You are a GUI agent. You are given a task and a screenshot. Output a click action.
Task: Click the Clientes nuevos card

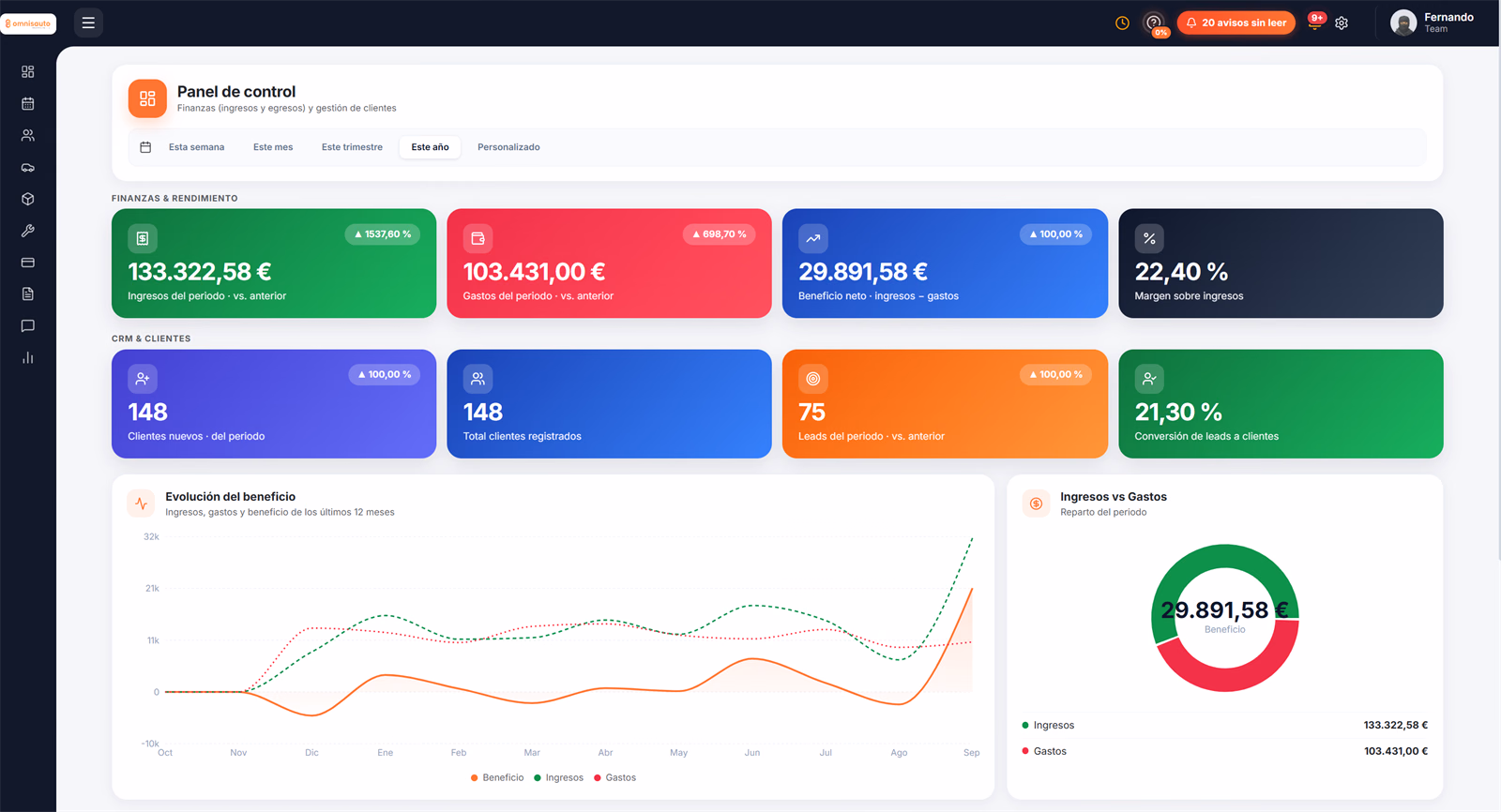[x=274, y=404]
